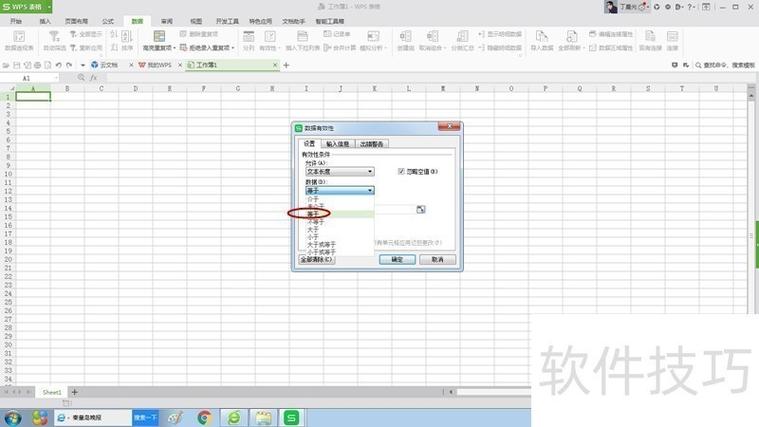Open the 公式 ribbon tab
Image resolution: width=759 pixels, height=427 pixels.
pos(108,21)
